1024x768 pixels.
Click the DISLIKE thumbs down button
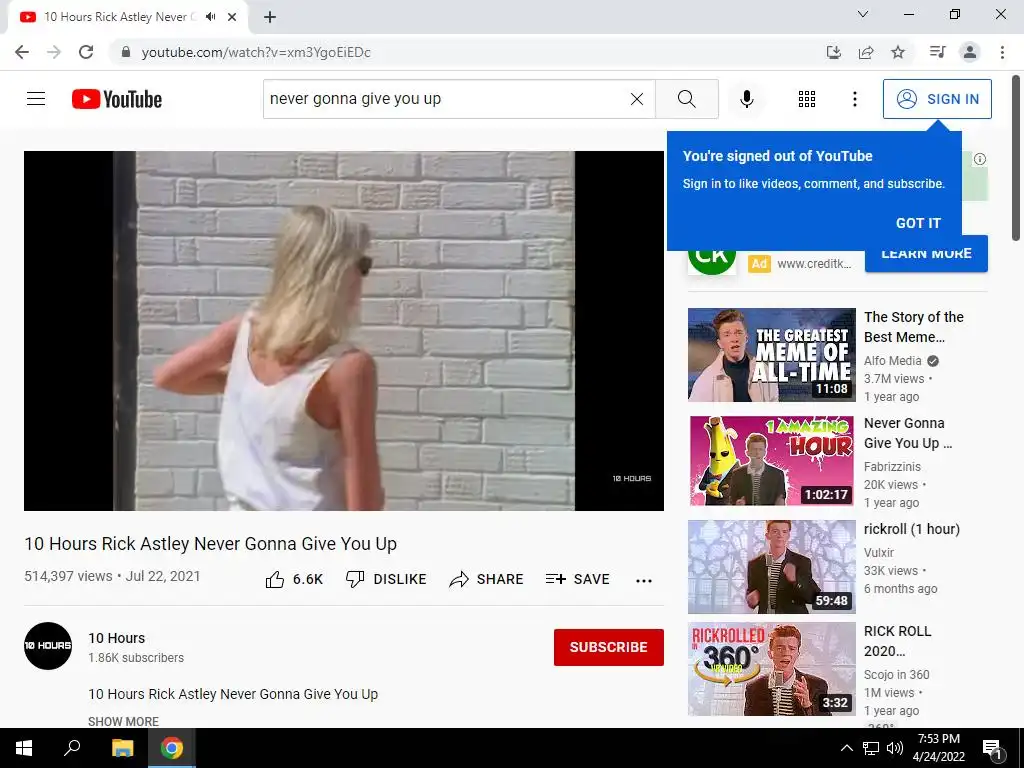coord(386,579)
